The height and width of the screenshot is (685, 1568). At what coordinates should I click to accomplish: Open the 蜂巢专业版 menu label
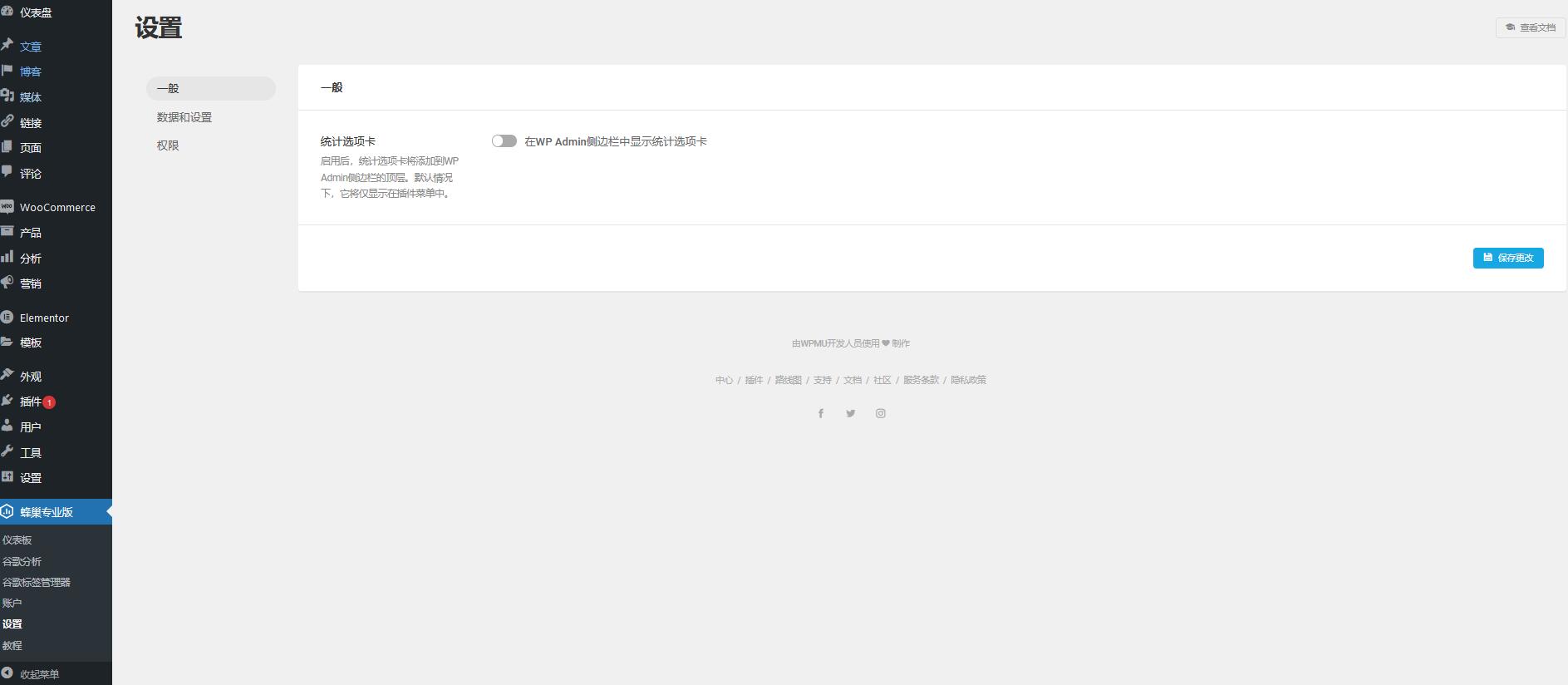pyautogui.click(x=47, y=512)
